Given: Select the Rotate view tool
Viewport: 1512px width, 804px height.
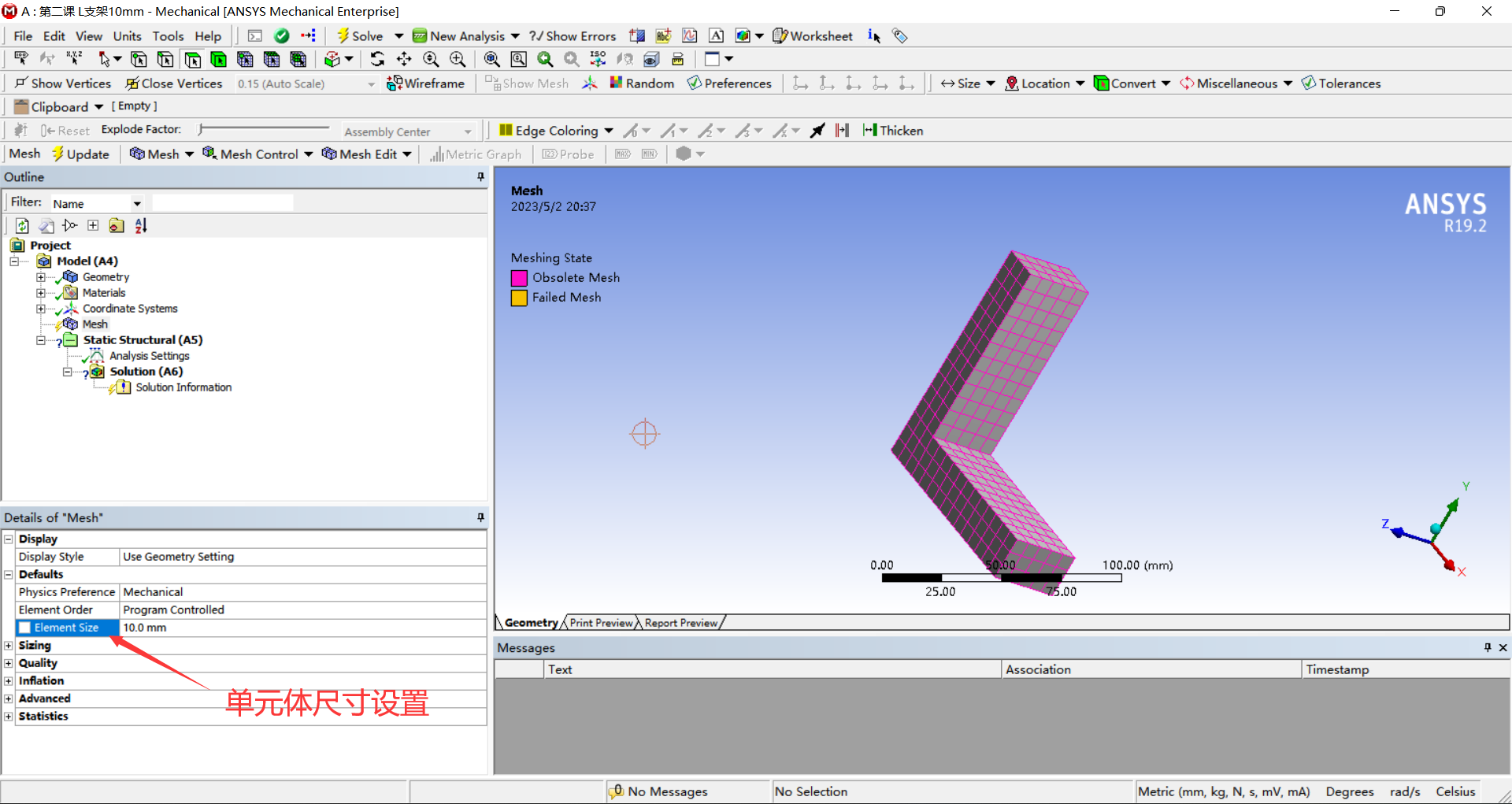Looking at the screenshot, I should 378,59.
